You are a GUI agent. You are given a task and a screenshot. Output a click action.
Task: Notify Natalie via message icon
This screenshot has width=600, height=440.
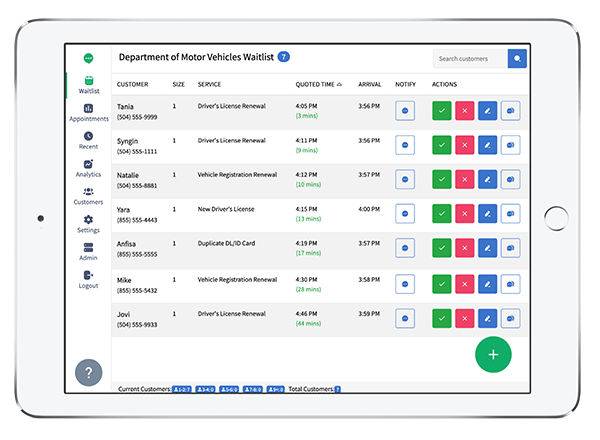point(405,179)
